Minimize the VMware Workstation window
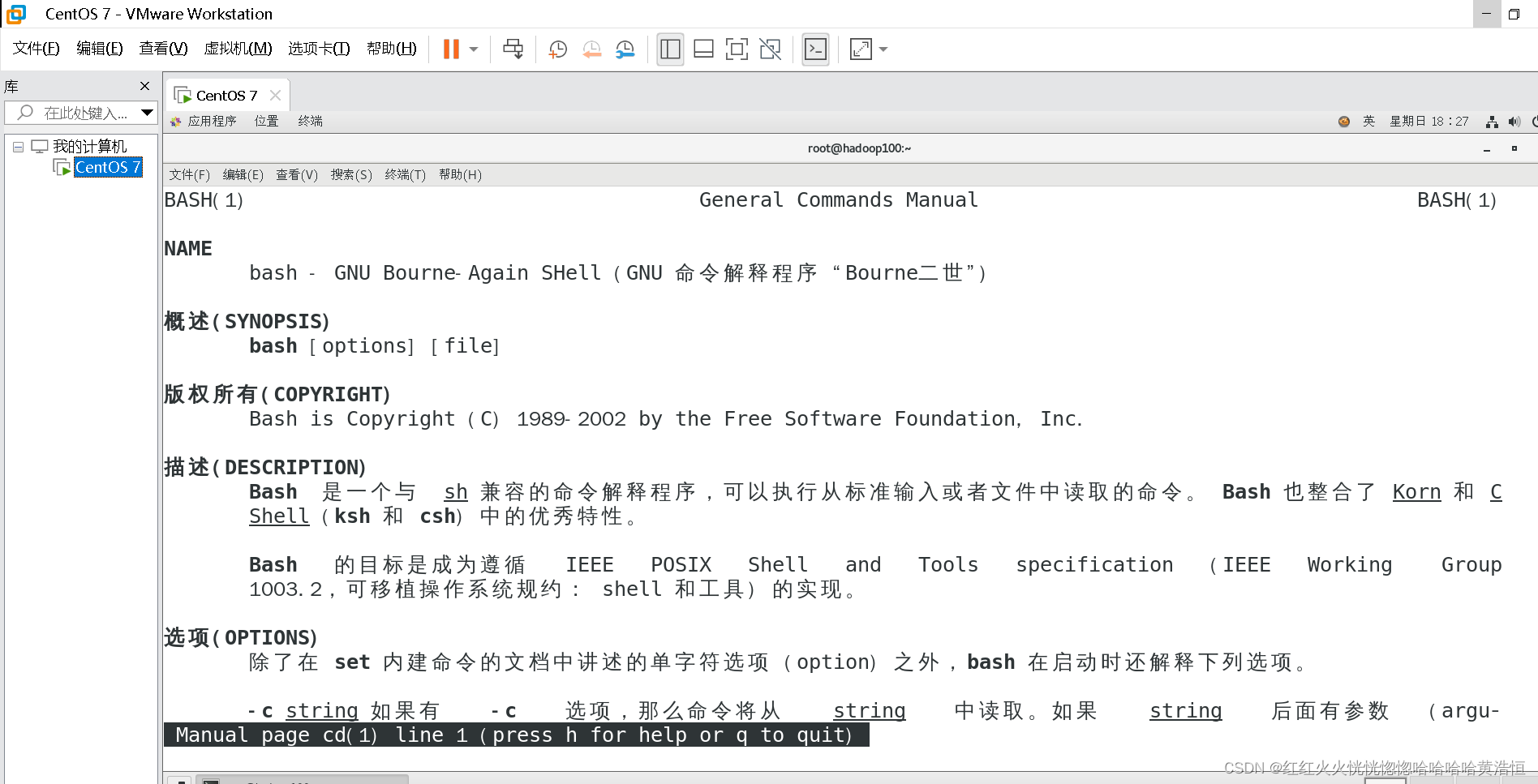This screenshot has width=1538, height=784. coord(1487,14)
